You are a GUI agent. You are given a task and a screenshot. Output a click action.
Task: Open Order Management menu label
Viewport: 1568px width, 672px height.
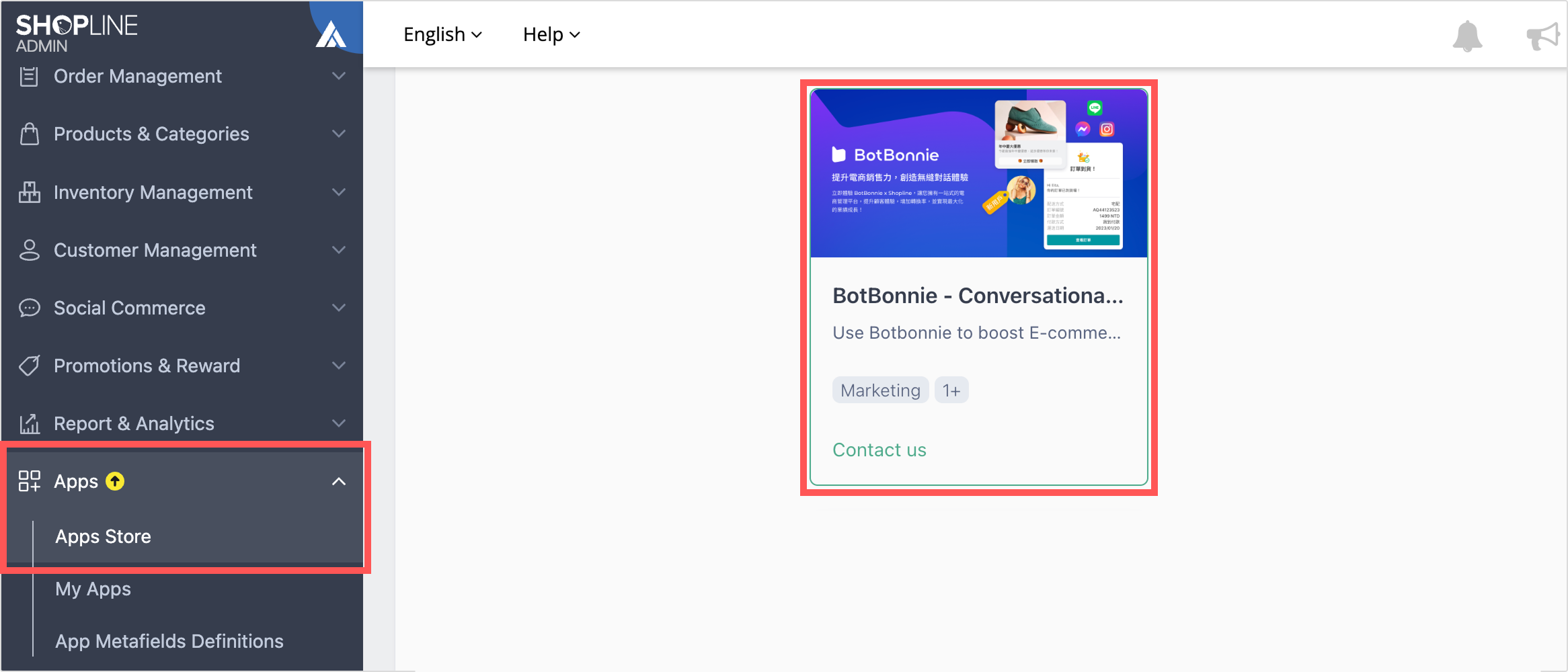click(138, 76)
